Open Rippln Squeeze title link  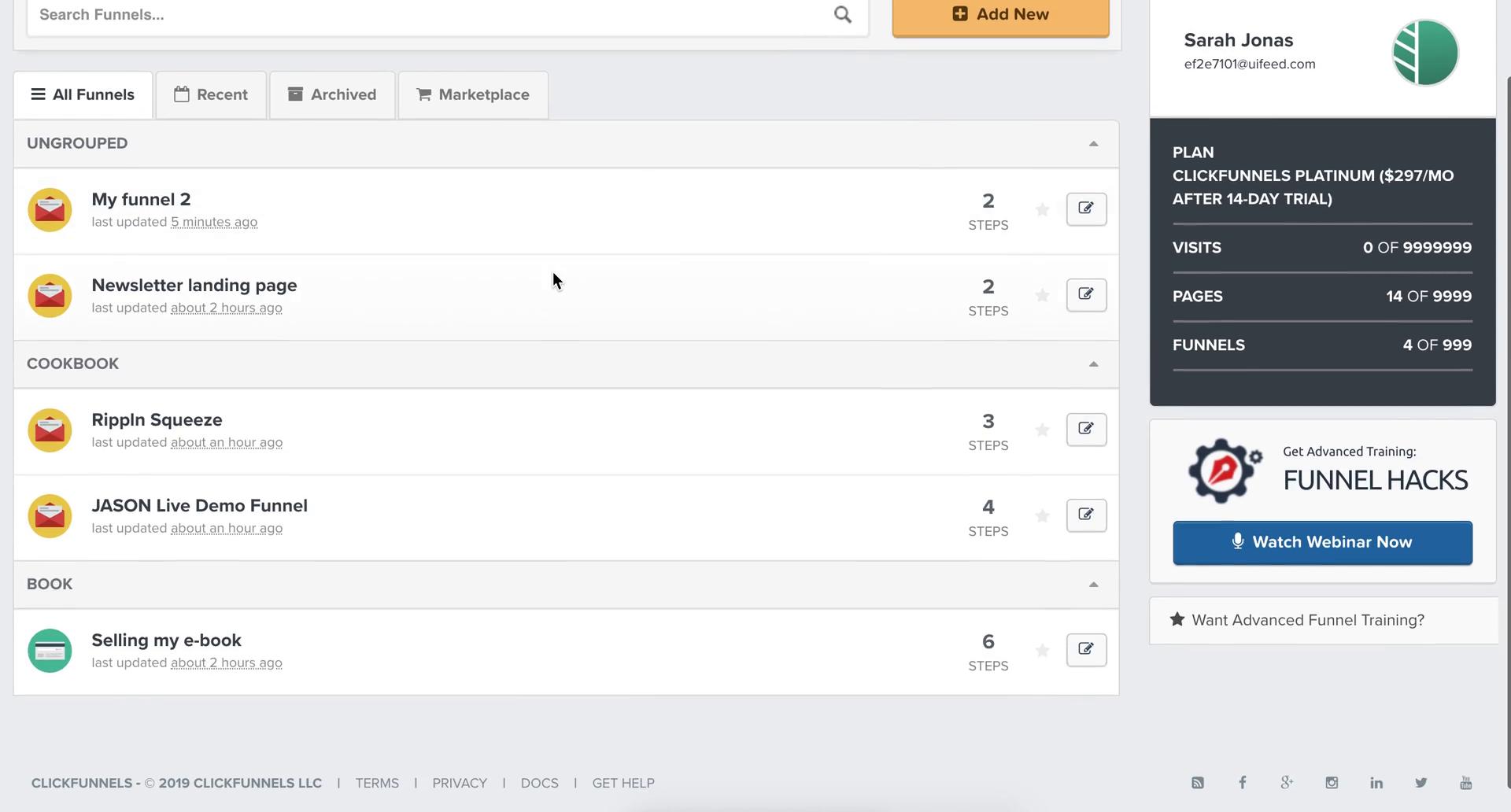[x=157, y=419]
